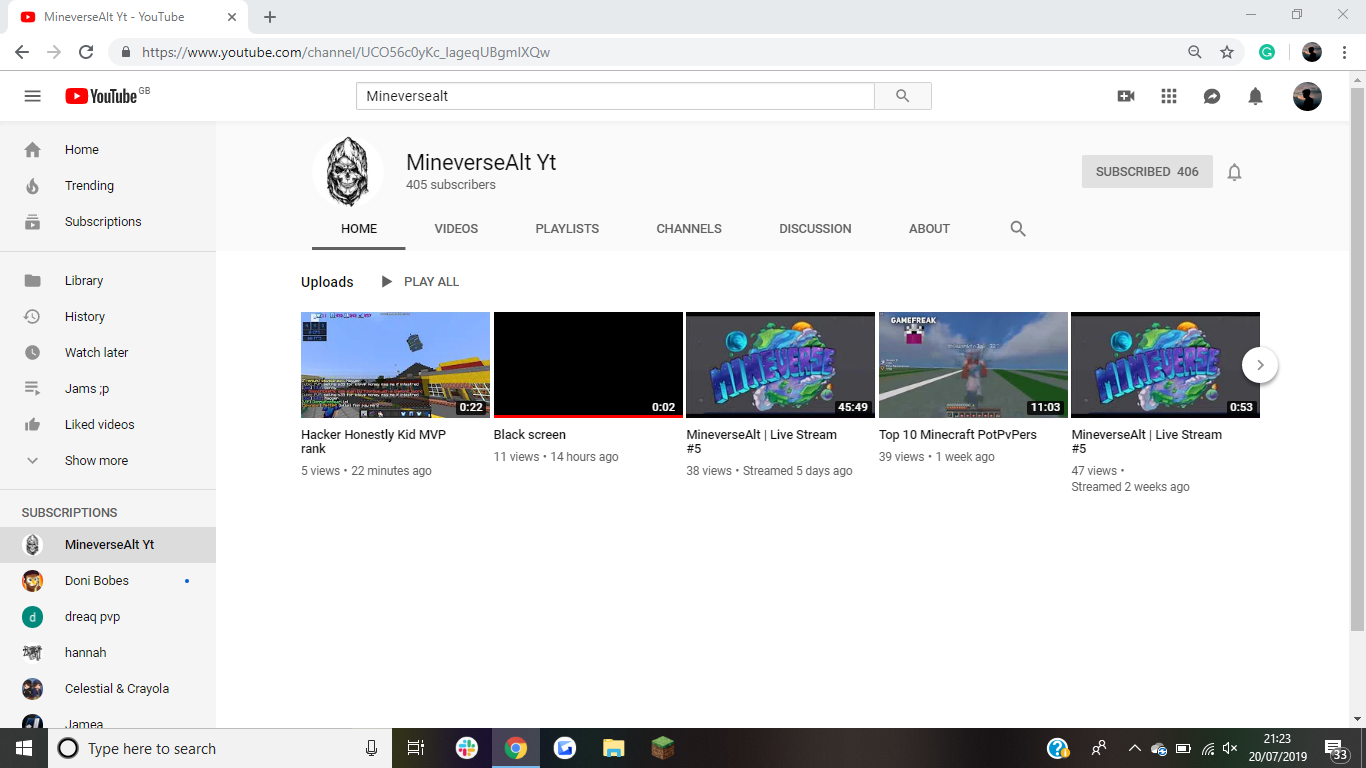Open Liked videos in the sidebar
Viewport: 1366px width, 768px height.
click(x=108, y=425)
